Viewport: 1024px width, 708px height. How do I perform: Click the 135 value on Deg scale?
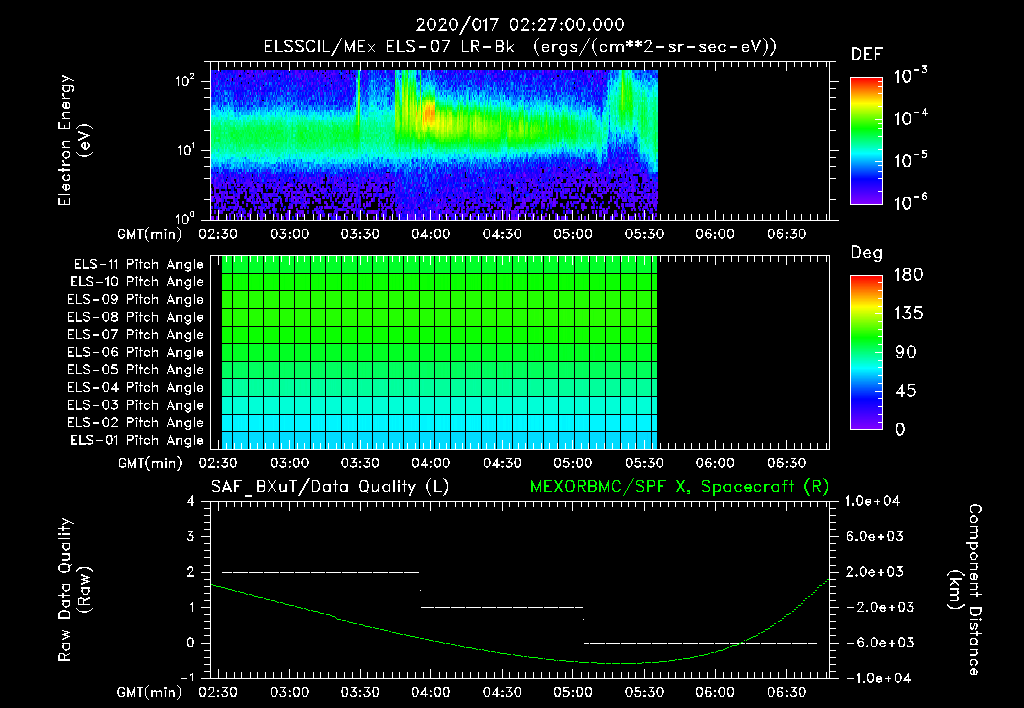908,313
